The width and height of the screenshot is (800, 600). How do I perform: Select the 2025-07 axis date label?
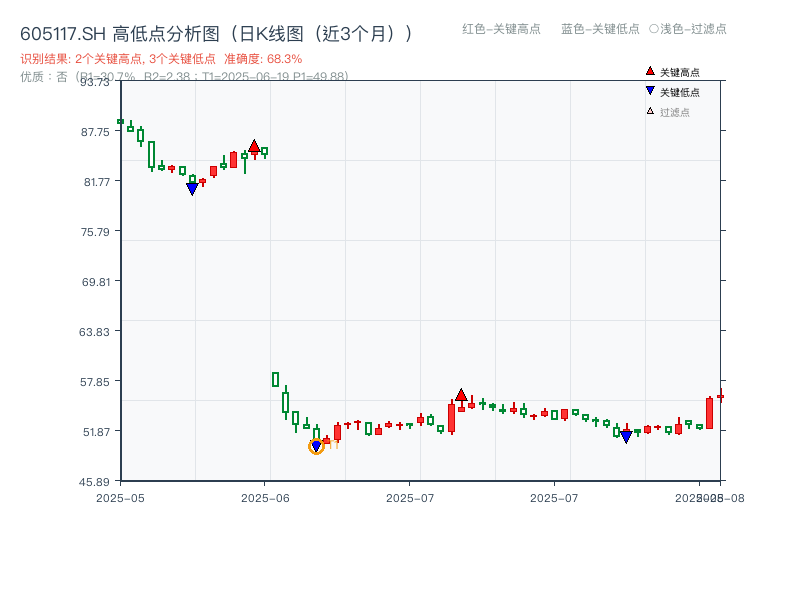point(410,494)
